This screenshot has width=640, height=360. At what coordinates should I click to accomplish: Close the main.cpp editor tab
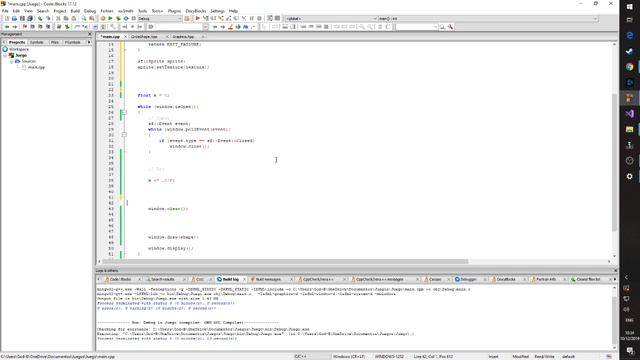point(125,37)
